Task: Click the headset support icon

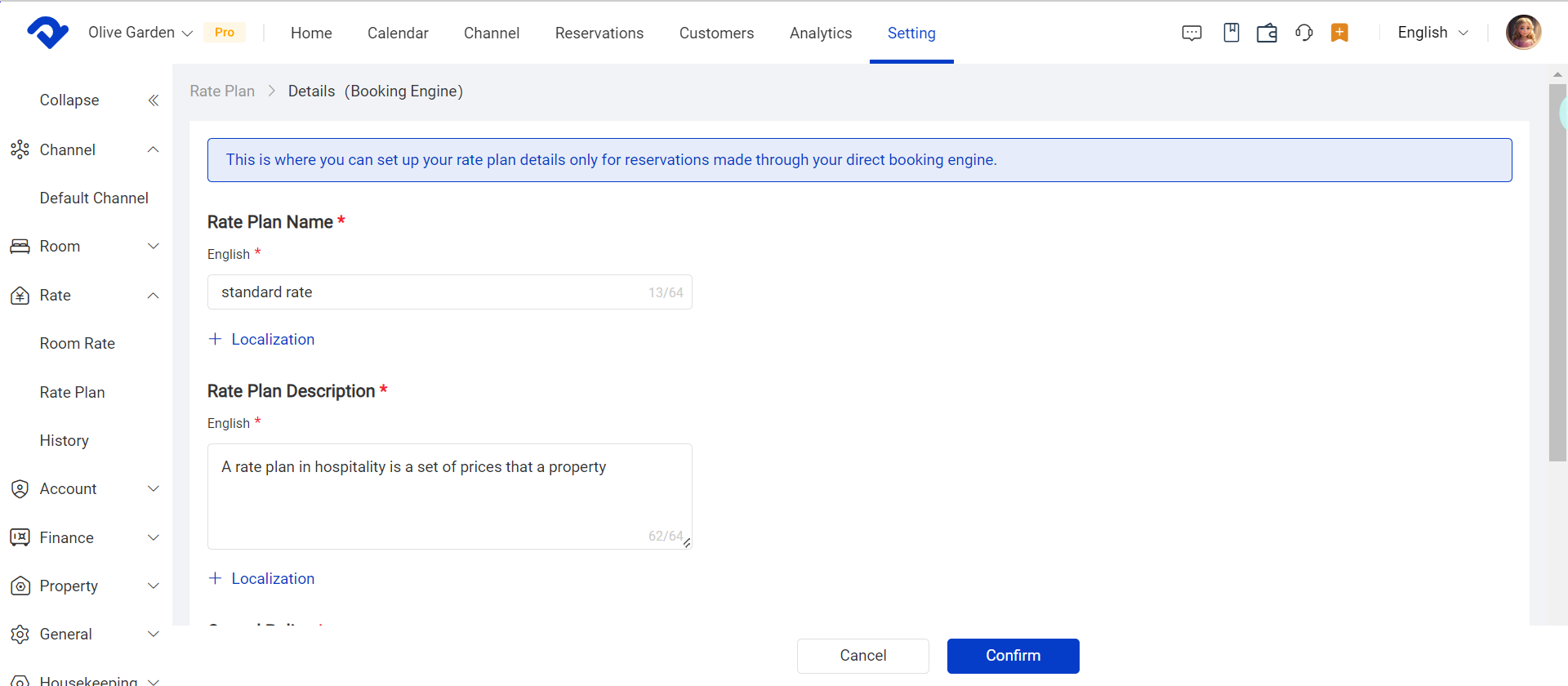Action: pos(1303,33)
